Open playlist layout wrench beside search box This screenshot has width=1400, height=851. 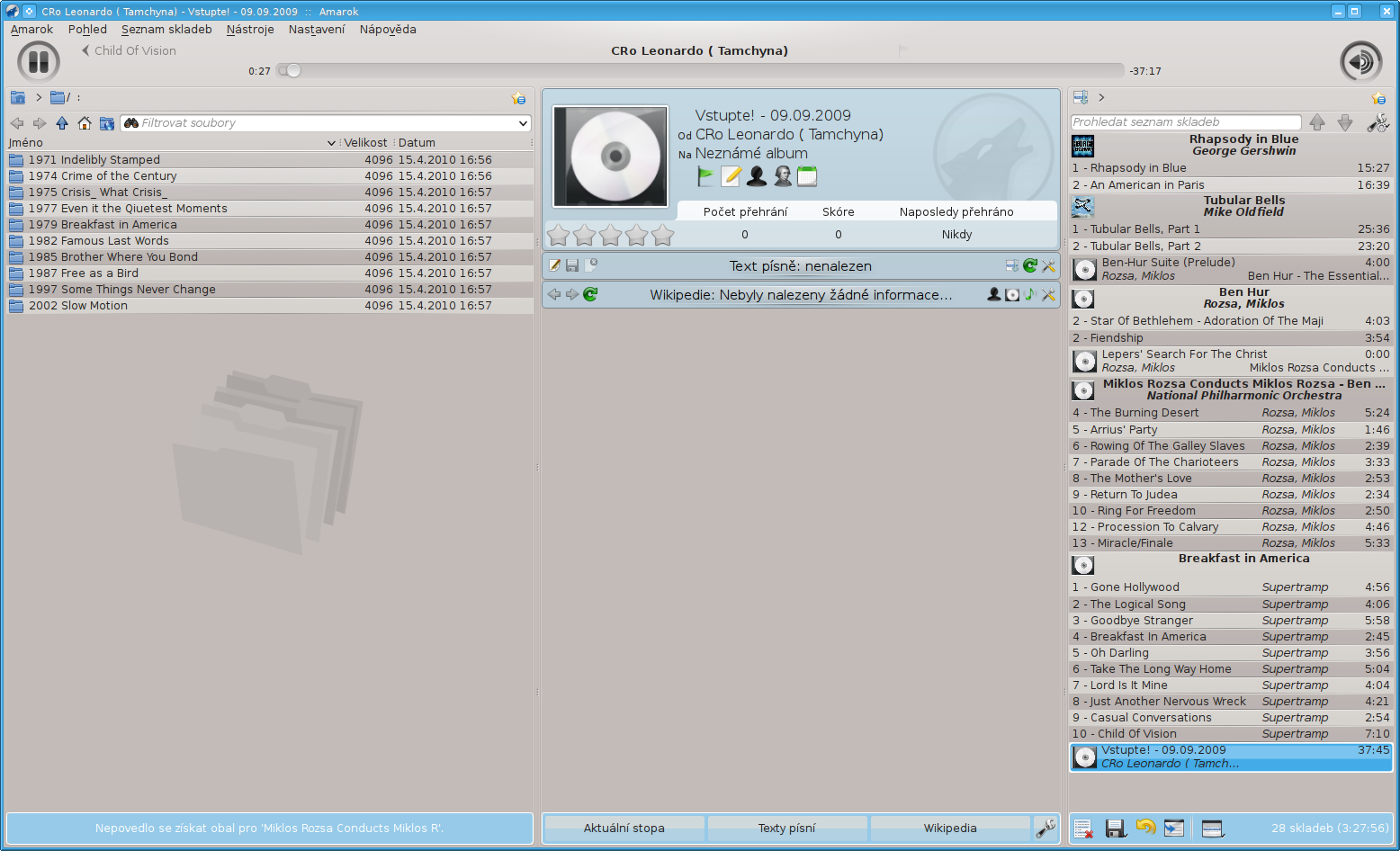[x=1378, y=122]
